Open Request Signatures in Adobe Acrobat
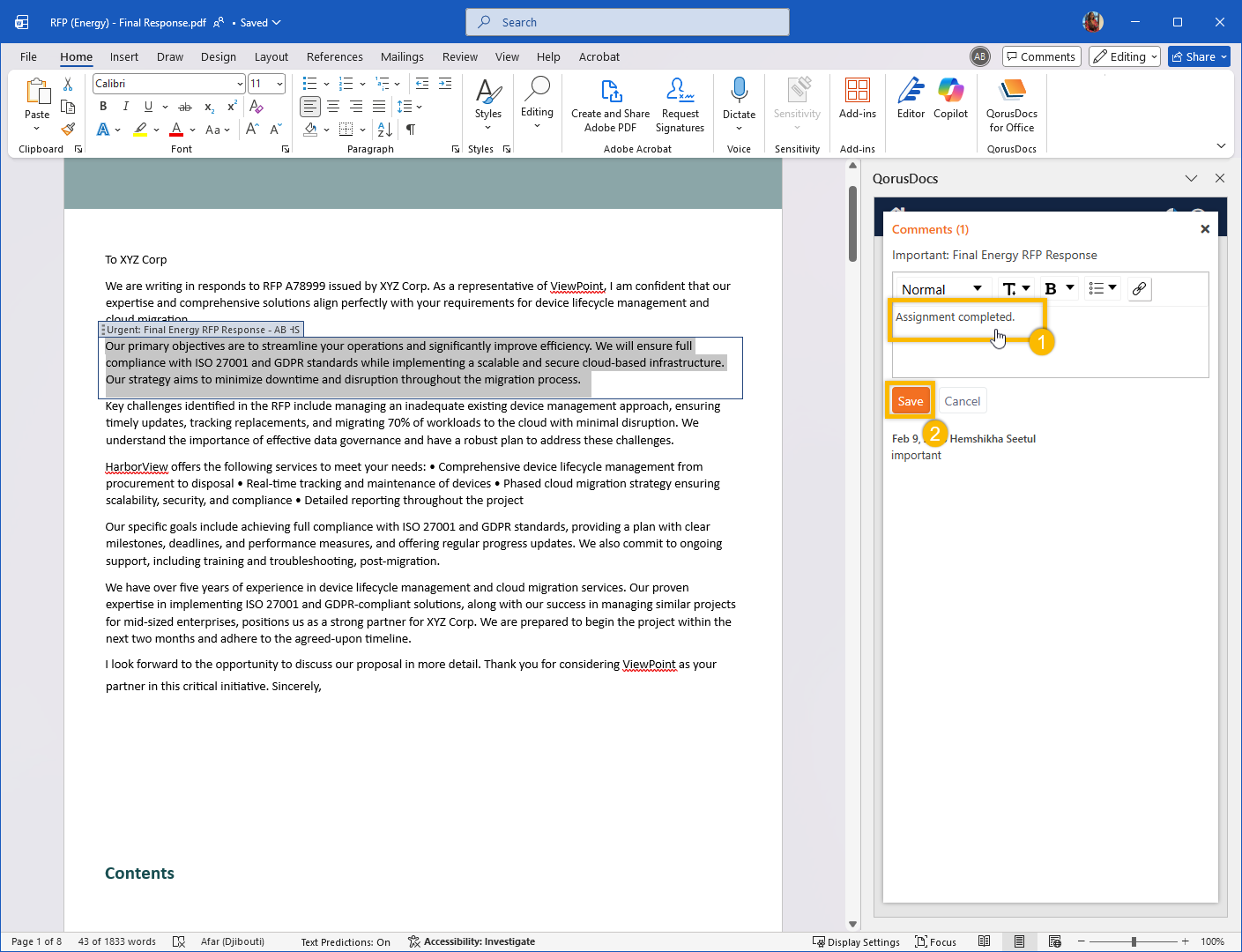This screenshot has width=1242, height=952. click(x=680, y=105)
